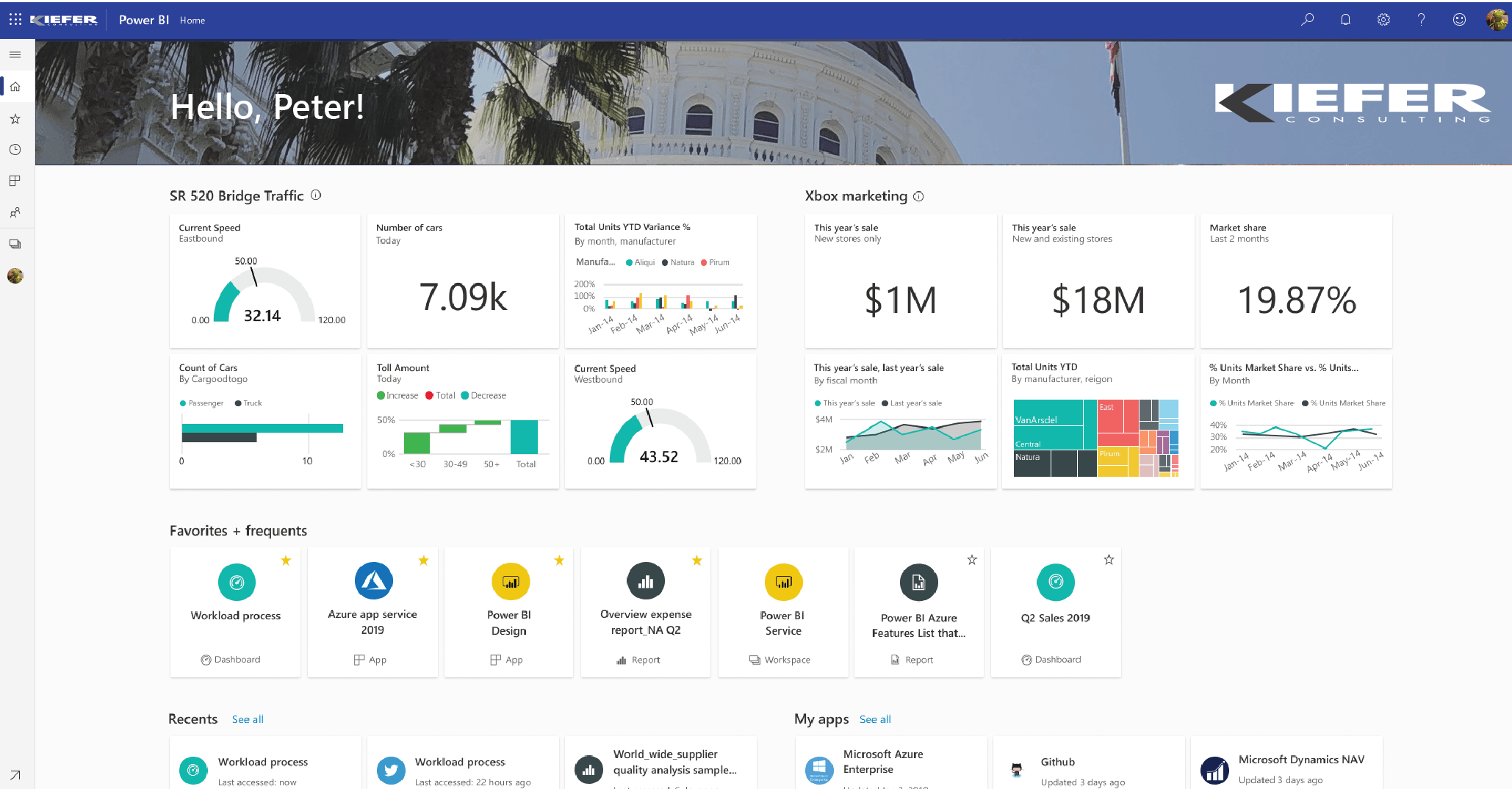Open the Power BI Service workspace icon
1512x789 pixels.
point(783,583)
